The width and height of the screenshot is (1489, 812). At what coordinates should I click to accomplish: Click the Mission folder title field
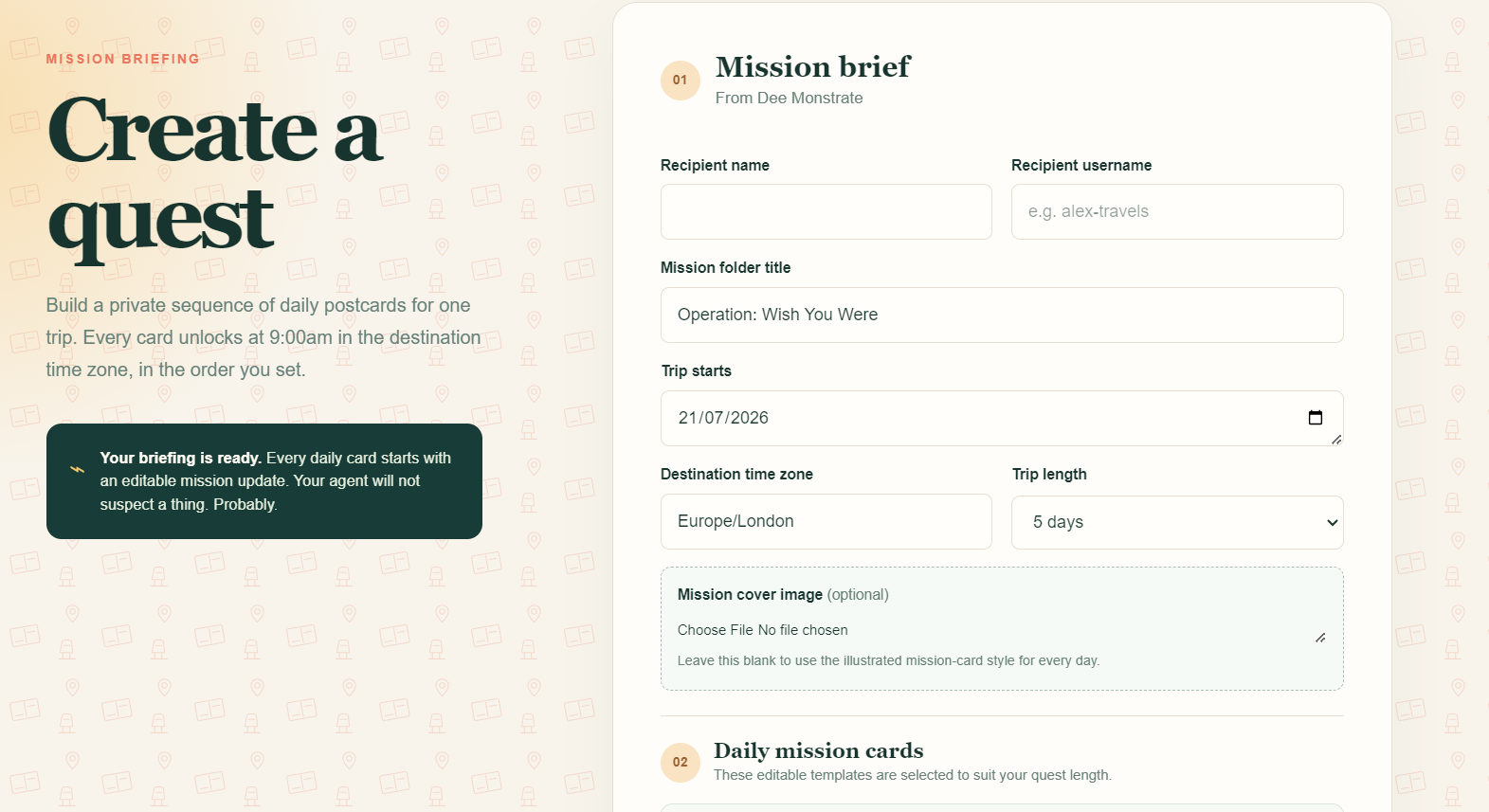1002,315
